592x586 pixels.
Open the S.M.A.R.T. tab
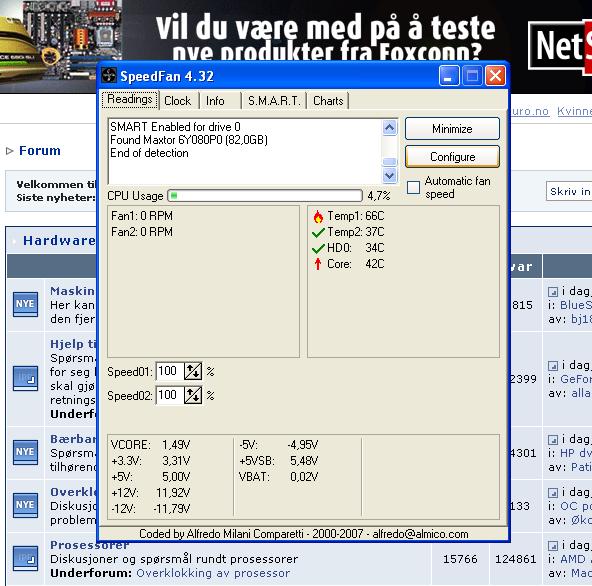point(274,101)
